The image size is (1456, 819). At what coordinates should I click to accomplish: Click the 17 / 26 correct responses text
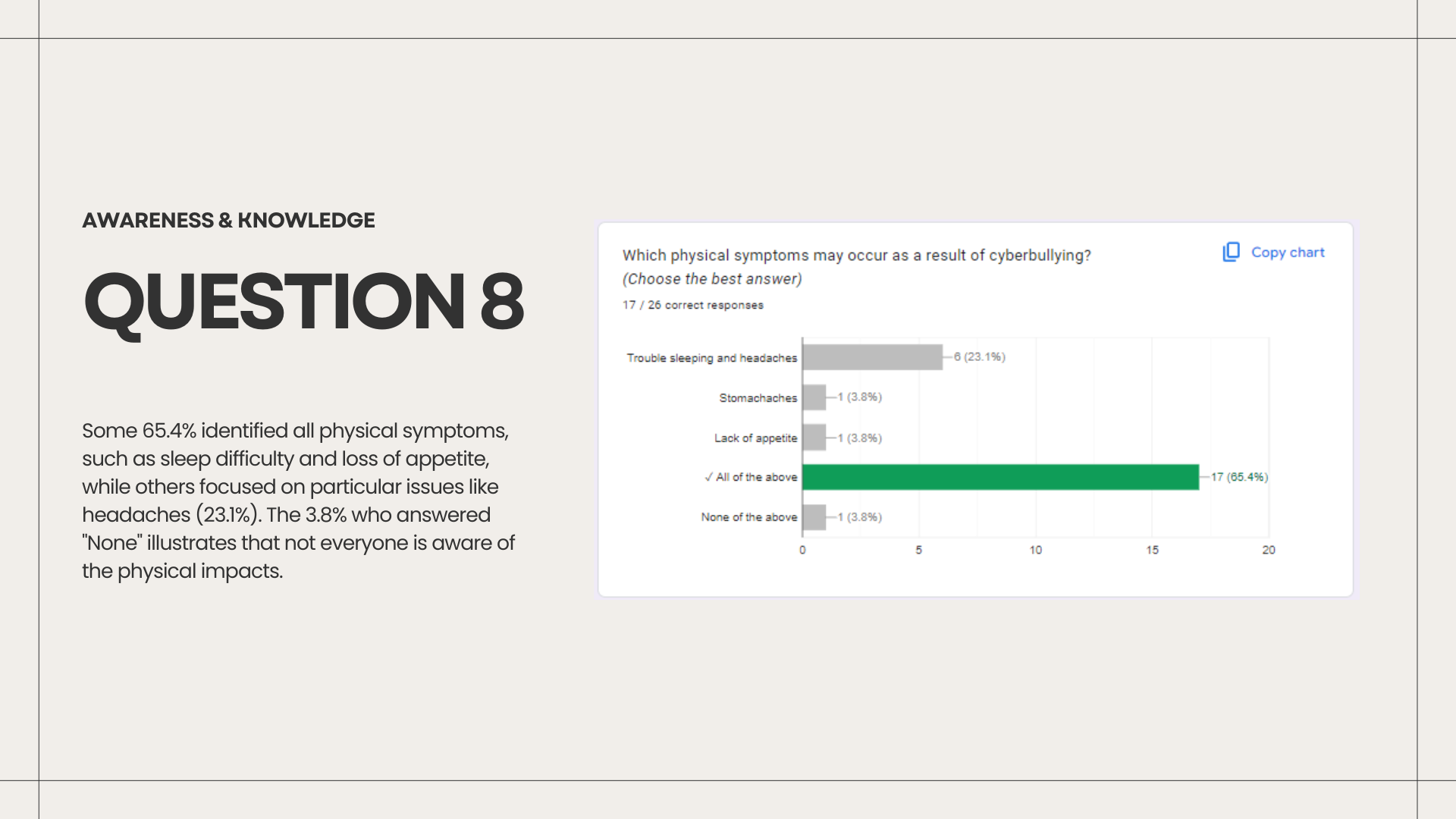point(693,305)
